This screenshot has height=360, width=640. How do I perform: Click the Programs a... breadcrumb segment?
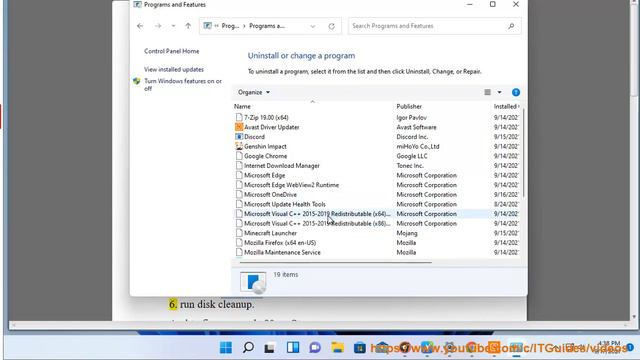(x=267, y=26)
